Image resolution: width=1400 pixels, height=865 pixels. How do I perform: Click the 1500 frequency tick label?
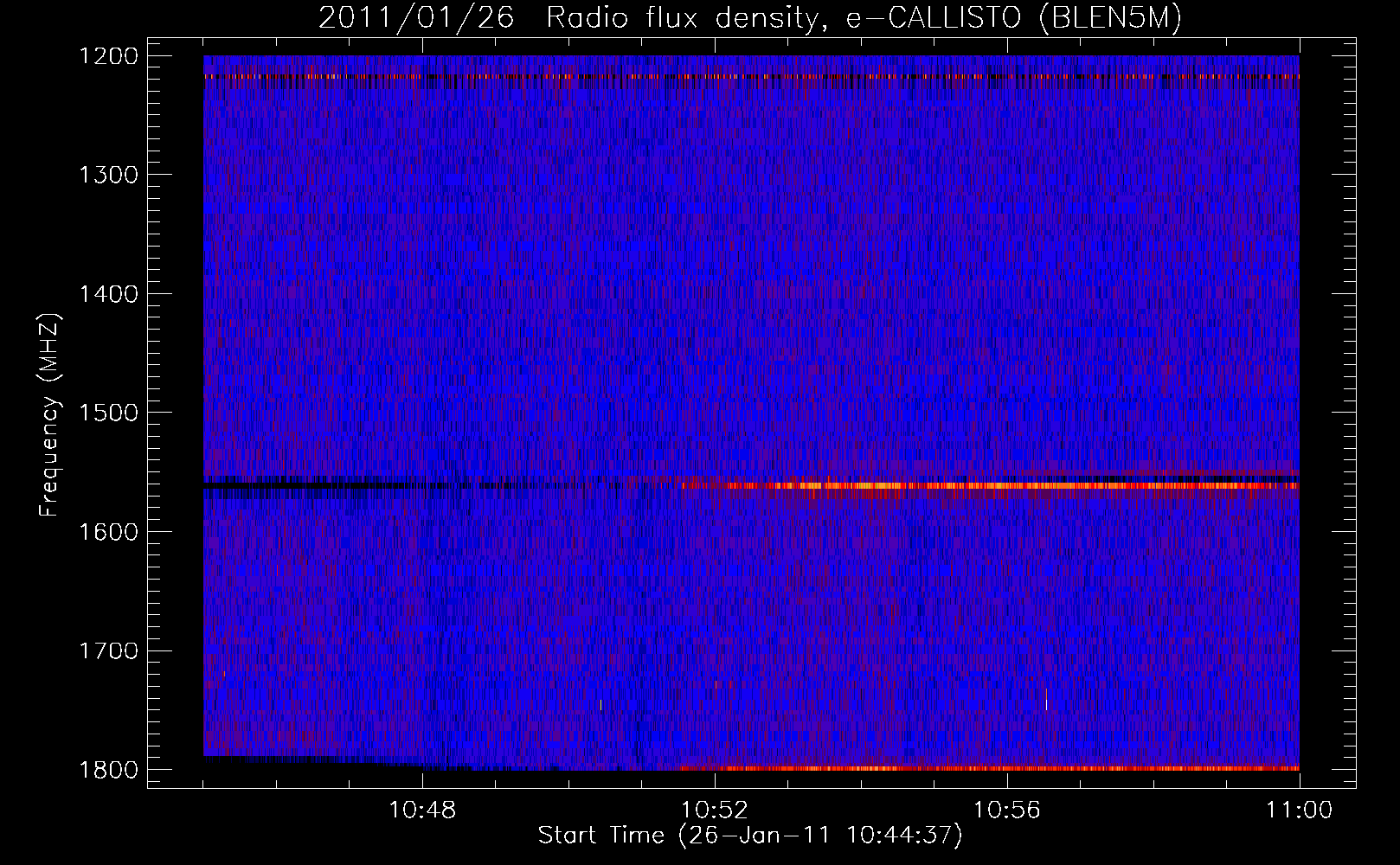(108, 413)
